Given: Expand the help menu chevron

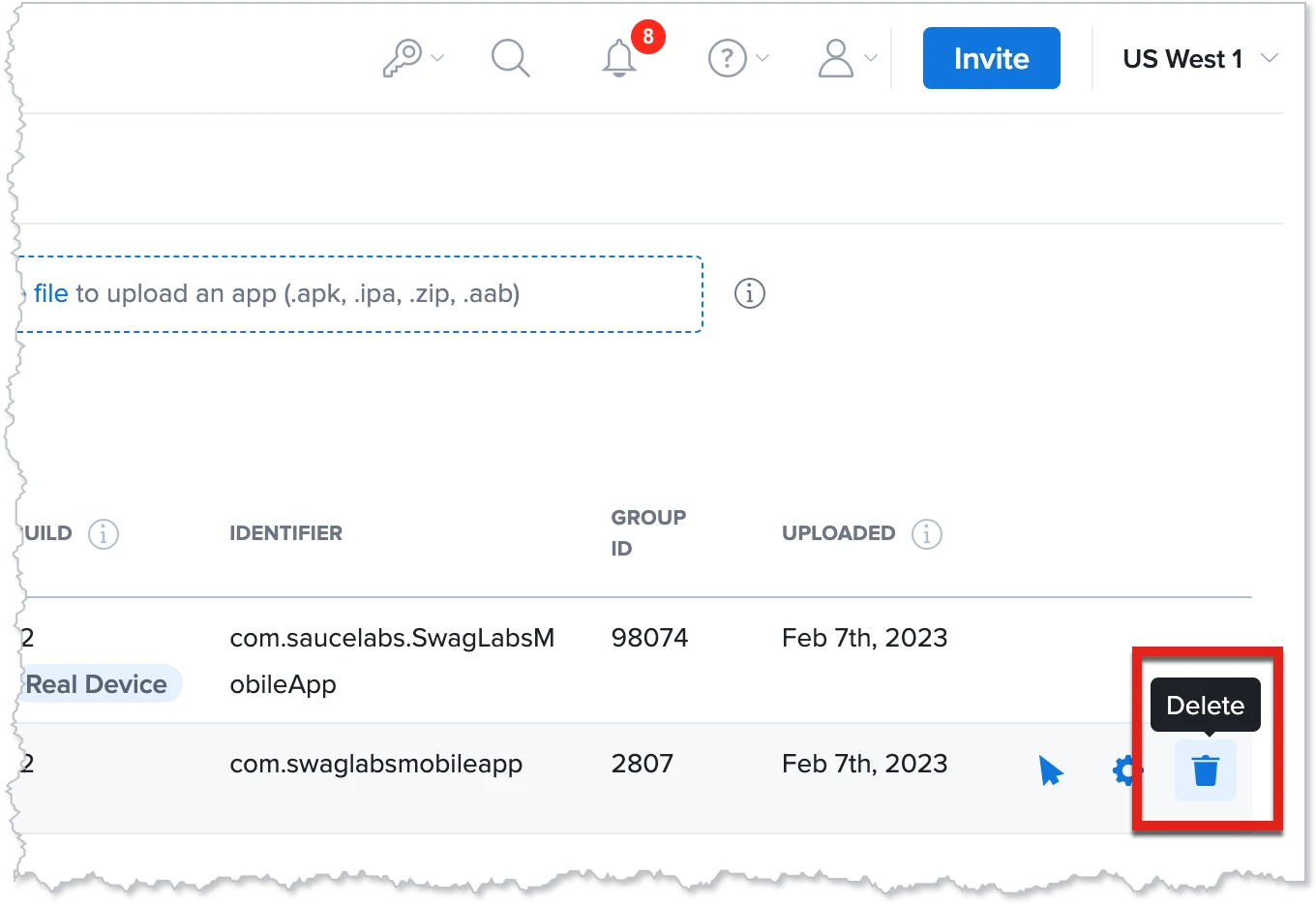Looking at the screenshot, I should (762, 59).
